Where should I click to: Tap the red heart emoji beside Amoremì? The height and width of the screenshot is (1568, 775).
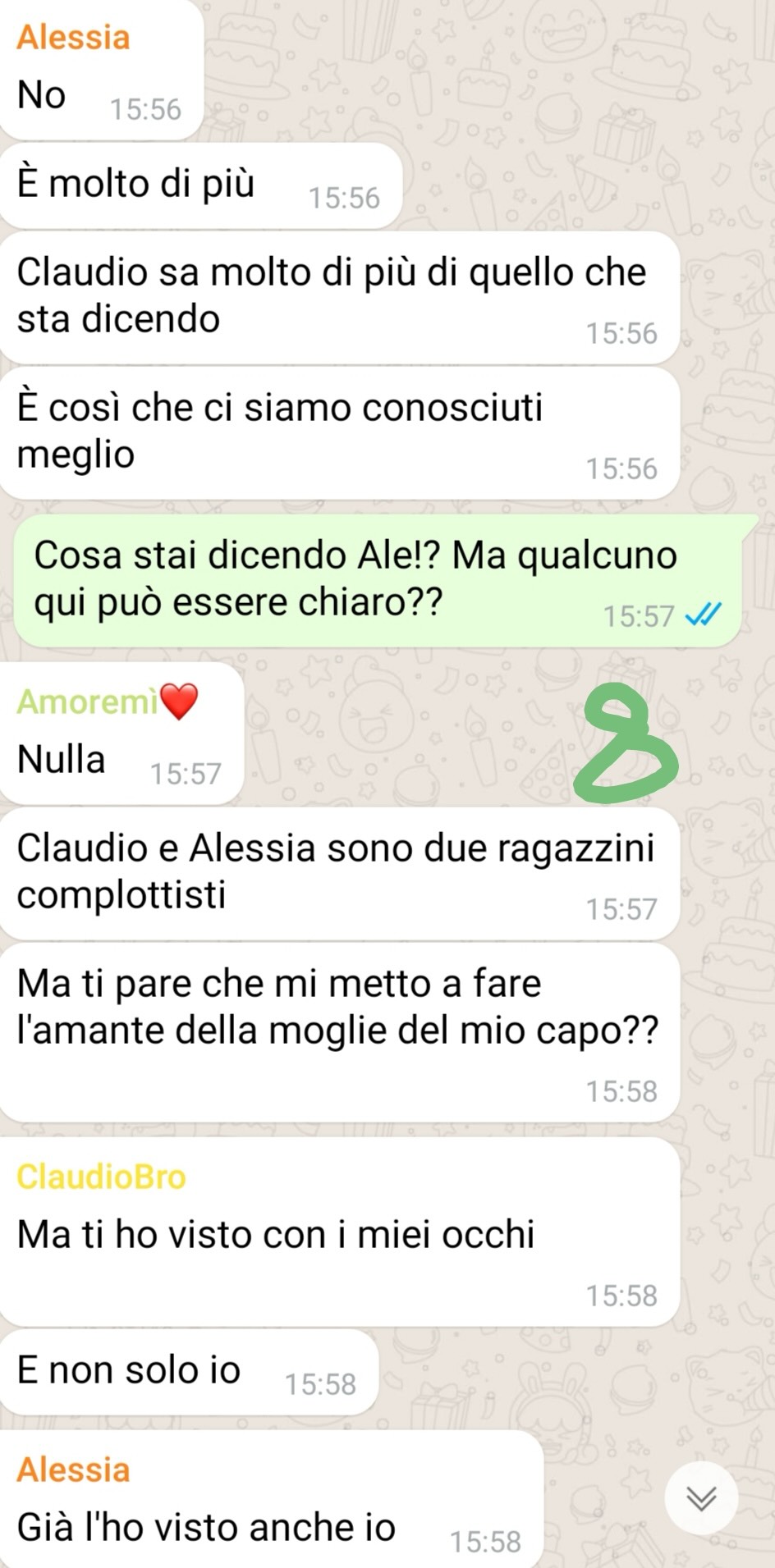[179, 702]
